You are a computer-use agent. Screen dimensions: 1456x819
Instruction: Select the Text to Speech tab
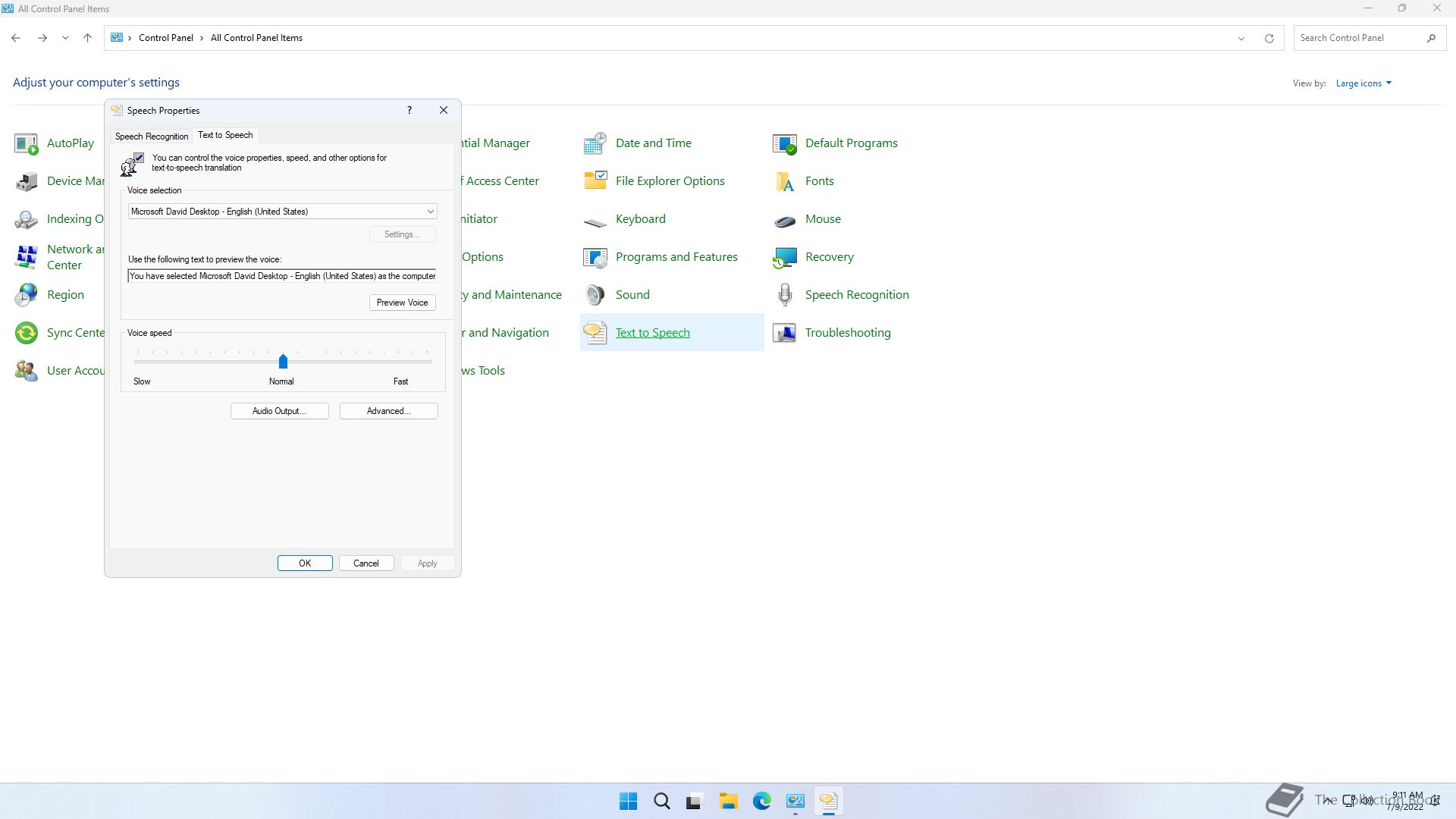coord(225,135)
